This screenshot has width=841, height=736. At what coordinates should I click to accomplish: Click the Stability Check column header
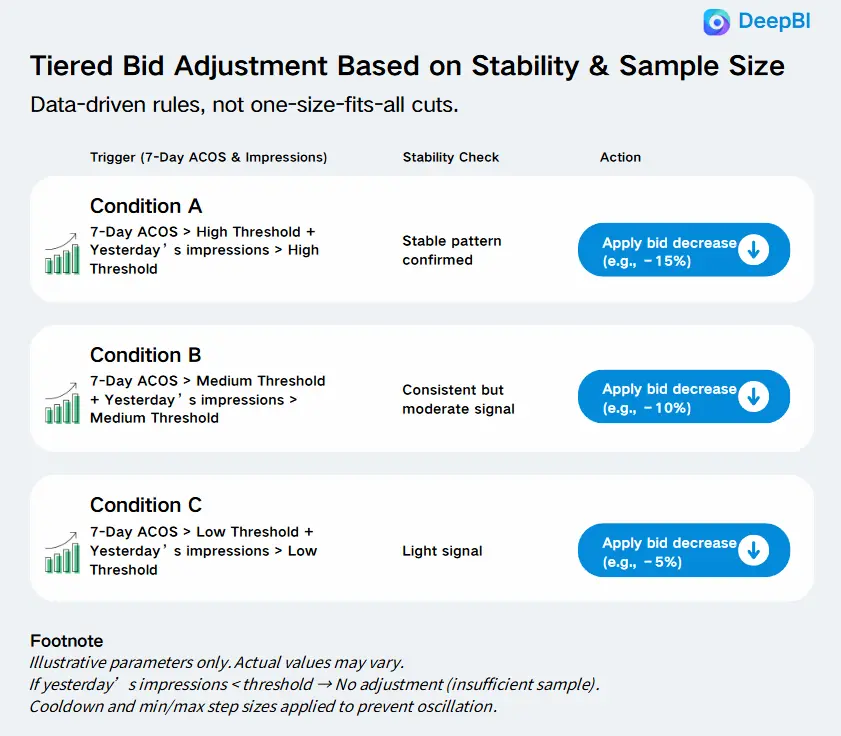451,157
